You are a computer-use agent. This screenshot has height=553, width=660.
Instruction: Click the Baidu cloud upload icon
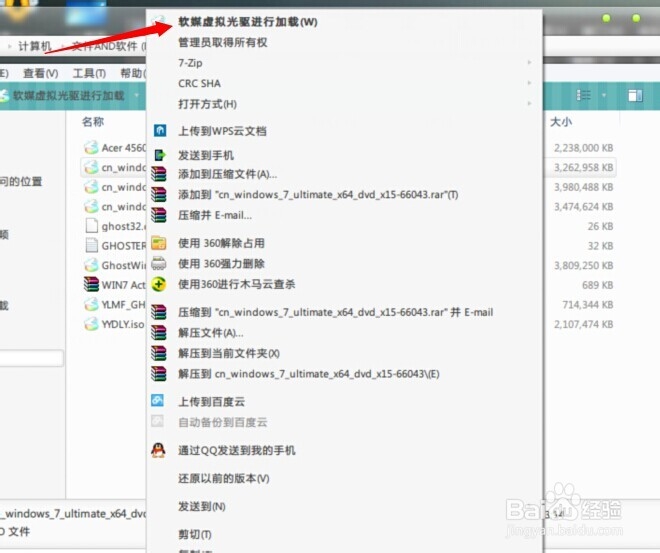(158, 400)
